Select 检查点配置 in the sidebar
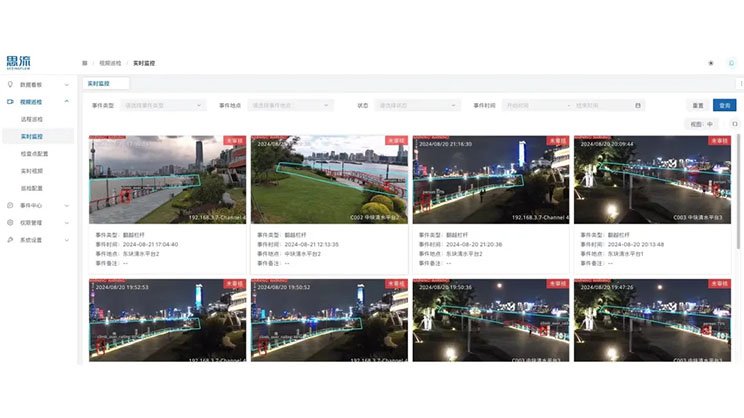This screenshot has height=418, width=744. point(34,154)
